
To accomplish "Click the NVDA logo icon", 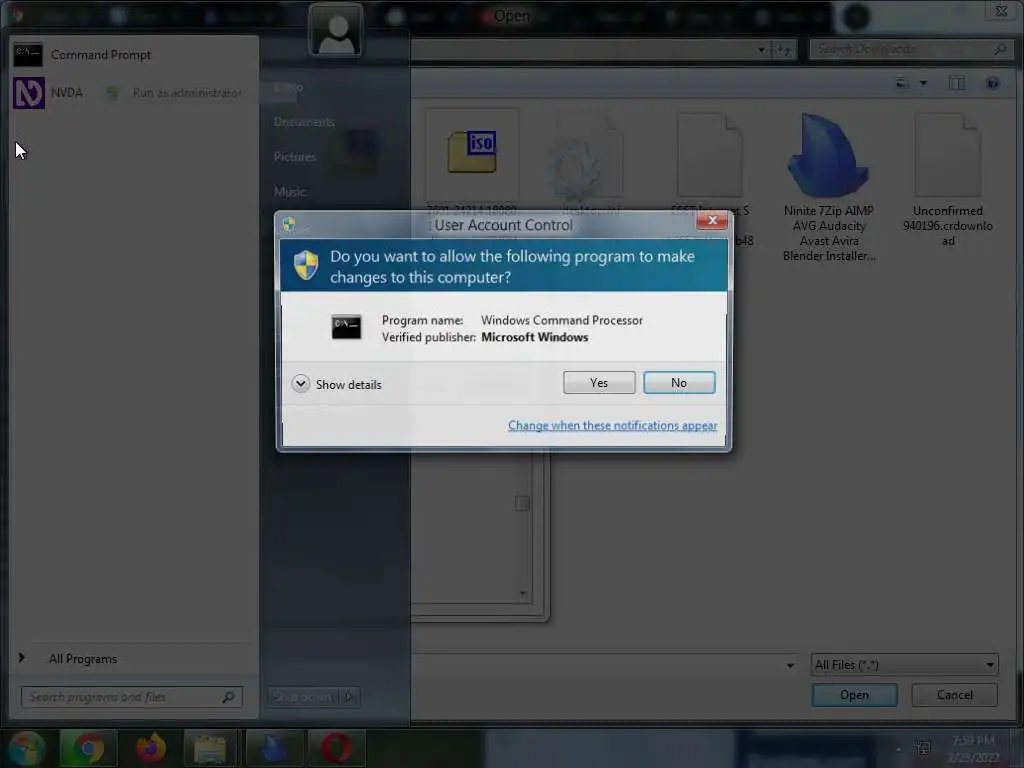I will pyautogui.click(x=29, y=93).
